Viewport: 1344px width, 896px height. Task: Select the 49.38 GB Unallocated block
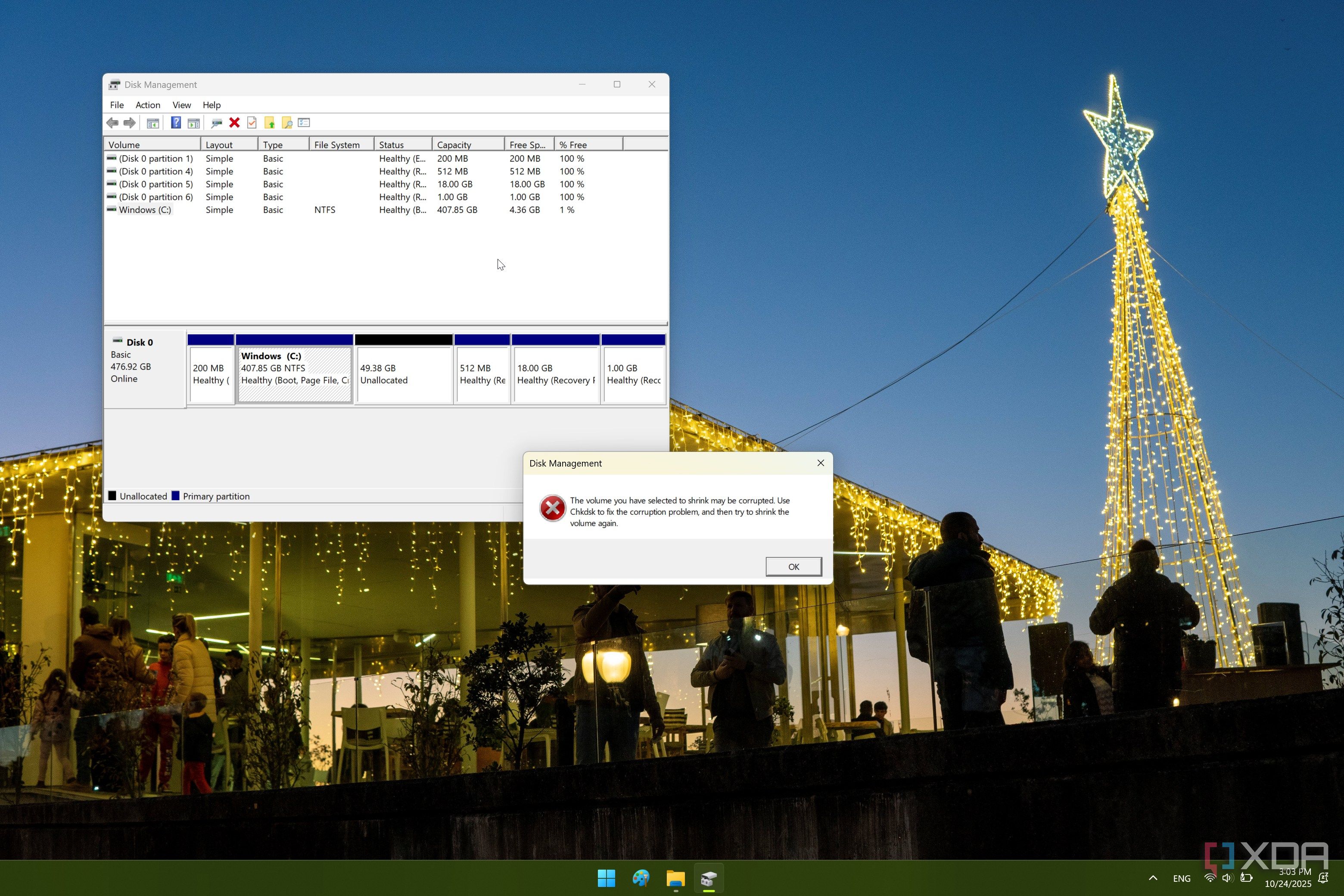point(404,370)
